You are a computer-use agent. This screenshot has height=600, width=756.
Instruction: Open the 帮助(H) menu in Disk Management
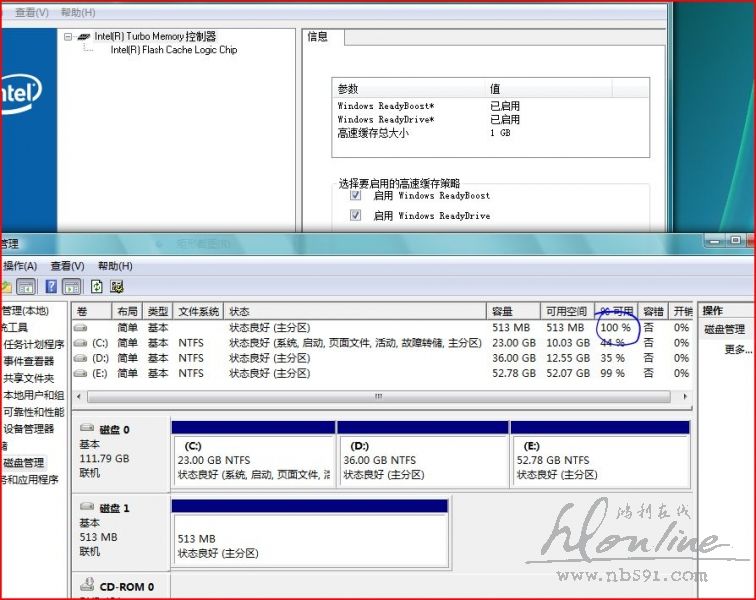point(115,266)
